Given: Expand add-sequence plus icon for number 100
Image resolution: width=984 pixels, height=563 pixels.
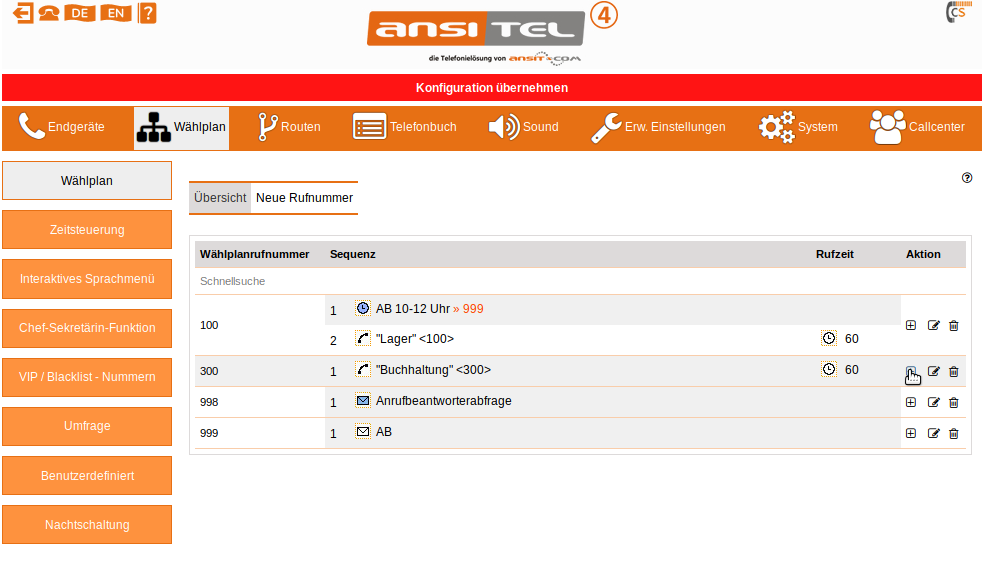Looking at the screenshot, I should (911, 325).
